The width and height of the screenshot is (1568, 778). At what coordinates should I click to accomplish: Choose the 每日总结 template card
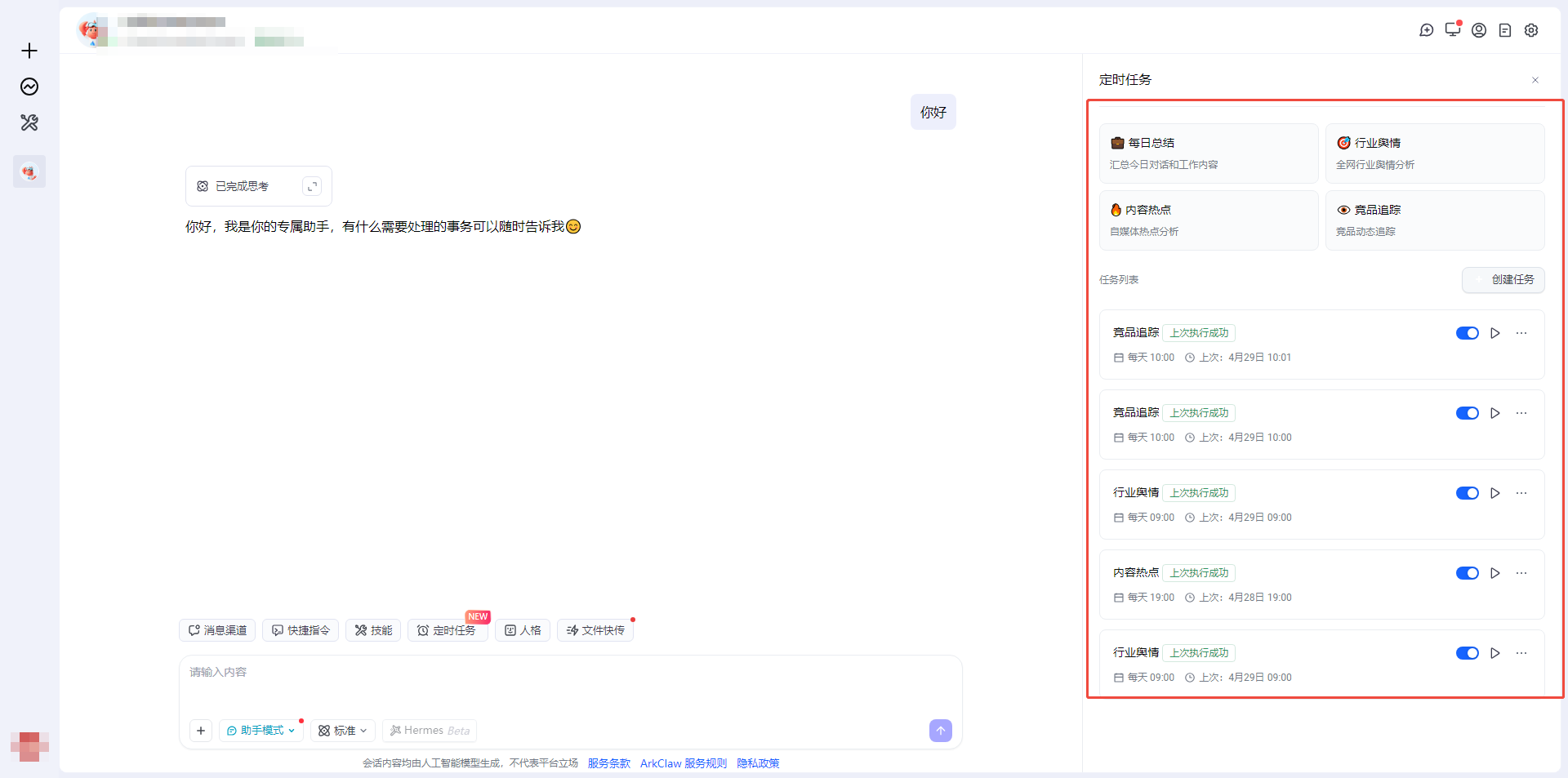pyautogui.click(x=1209, y=153)
